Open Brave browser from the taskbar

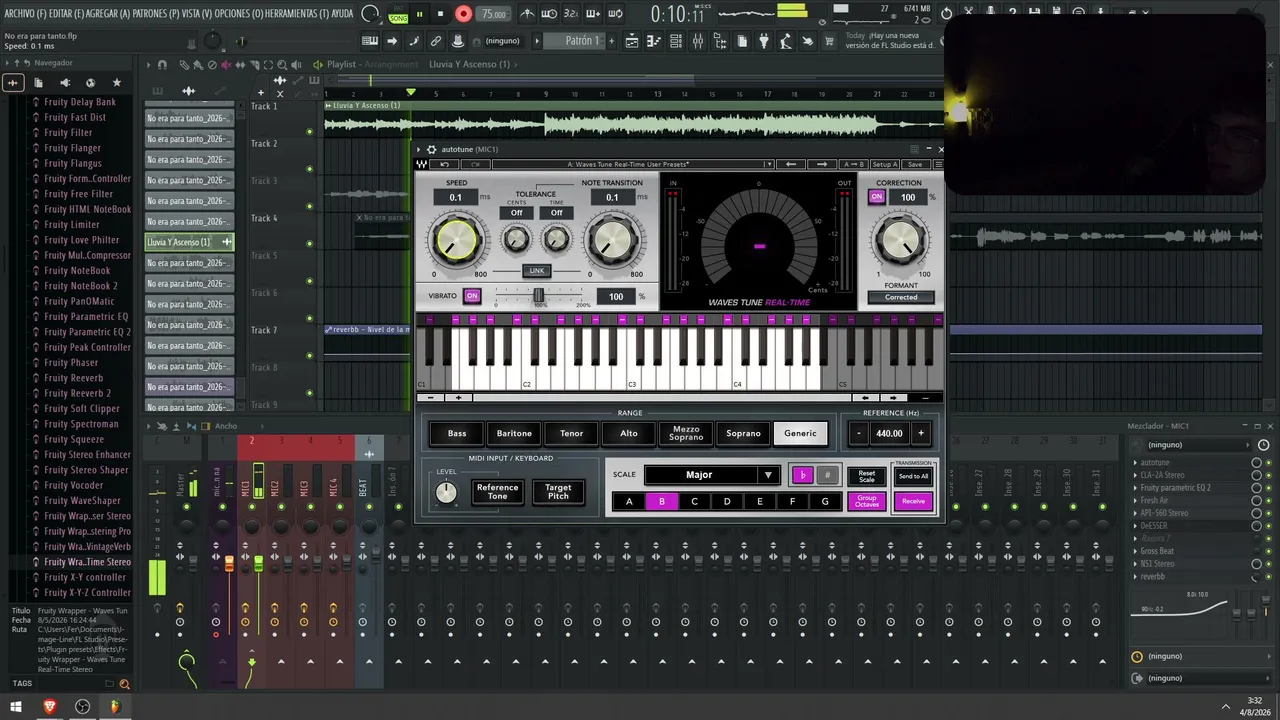click(50, 707)
